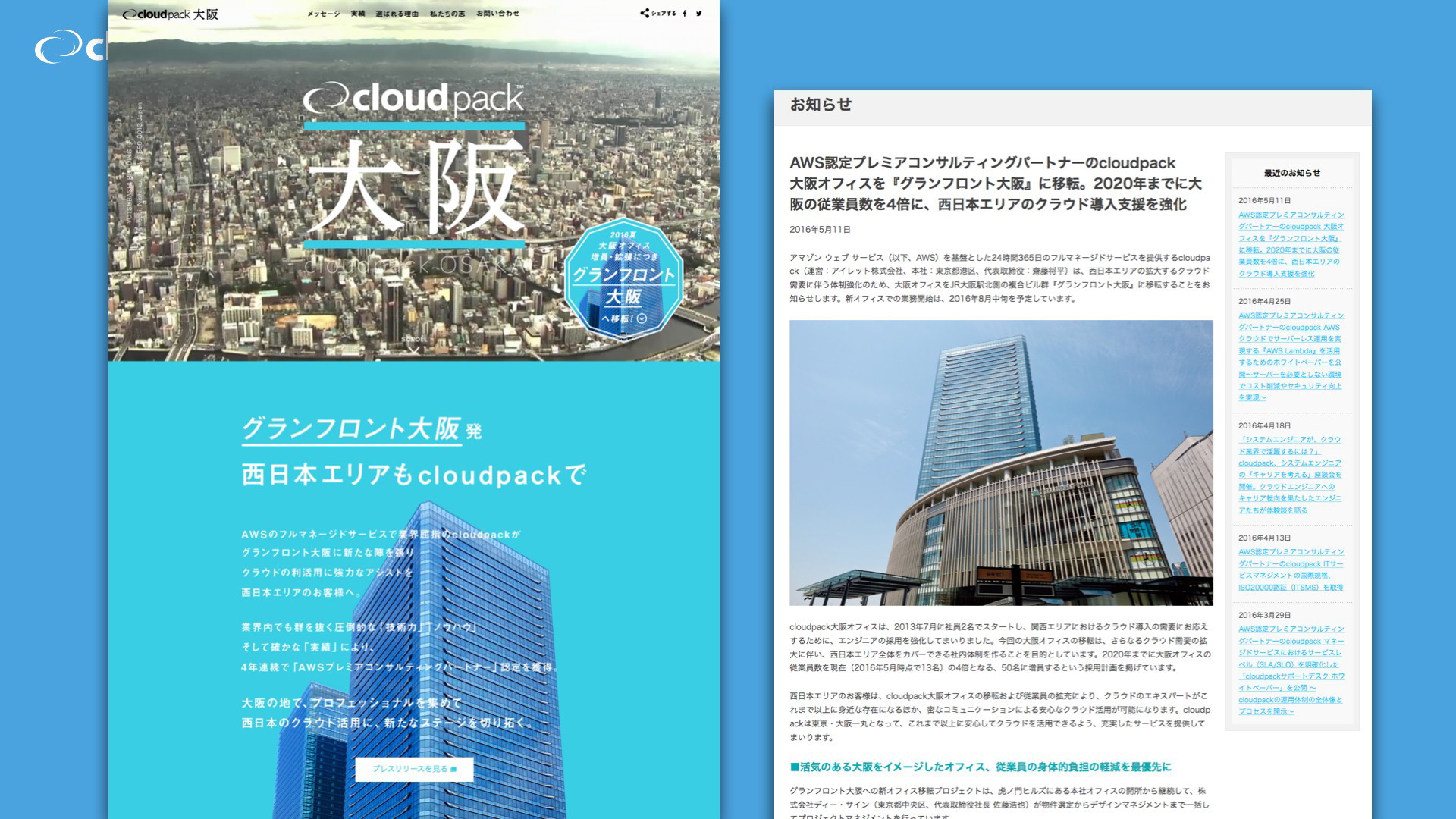
Task: Open the メッセージ navigation item
Action: (x=324, y=14)
